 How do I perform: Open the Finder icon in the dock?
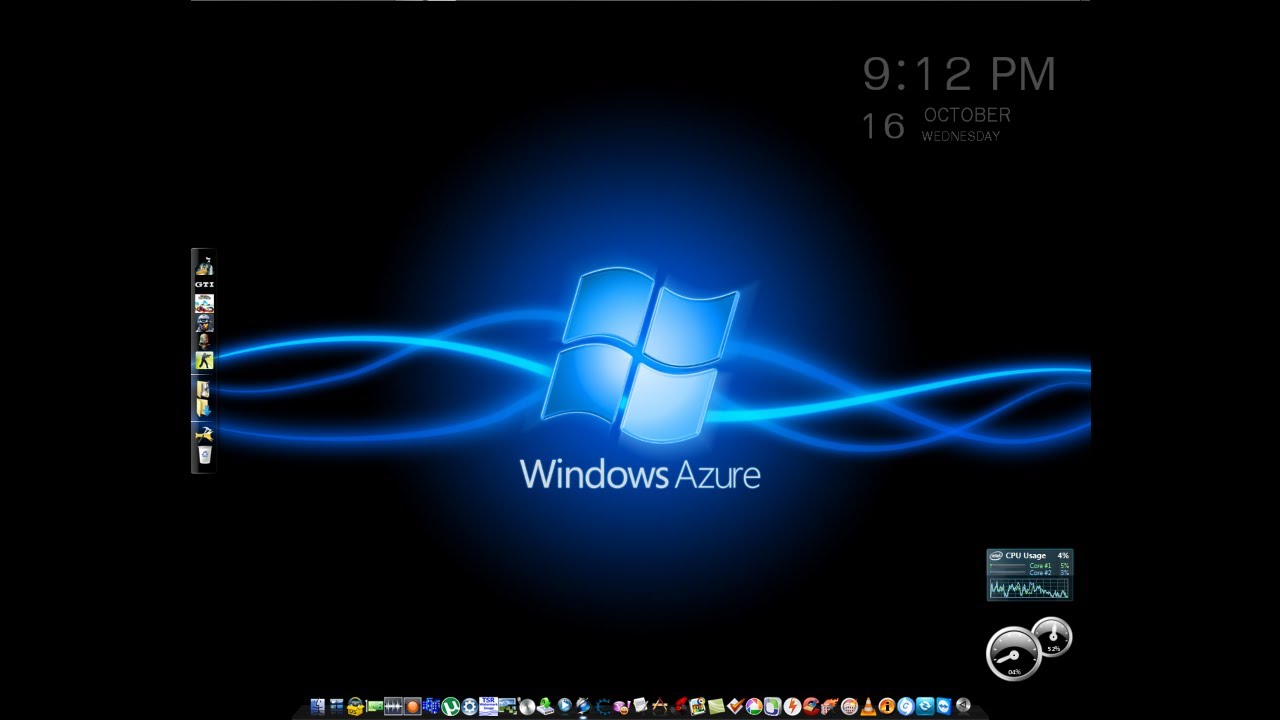318,706
